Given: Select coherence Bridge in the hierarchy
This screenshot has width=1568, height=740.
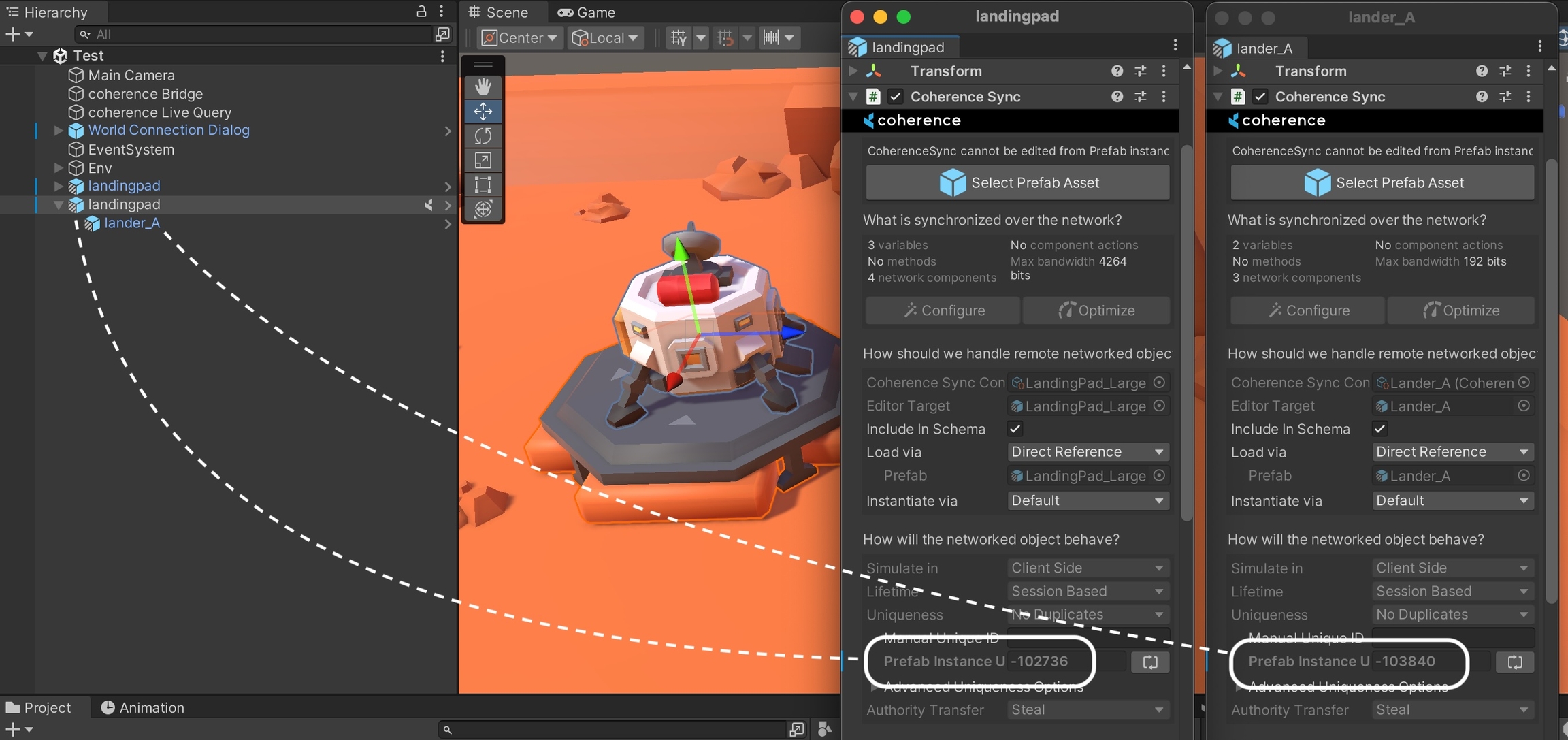Looking at the screenshot, I should (x=145, y=94).
